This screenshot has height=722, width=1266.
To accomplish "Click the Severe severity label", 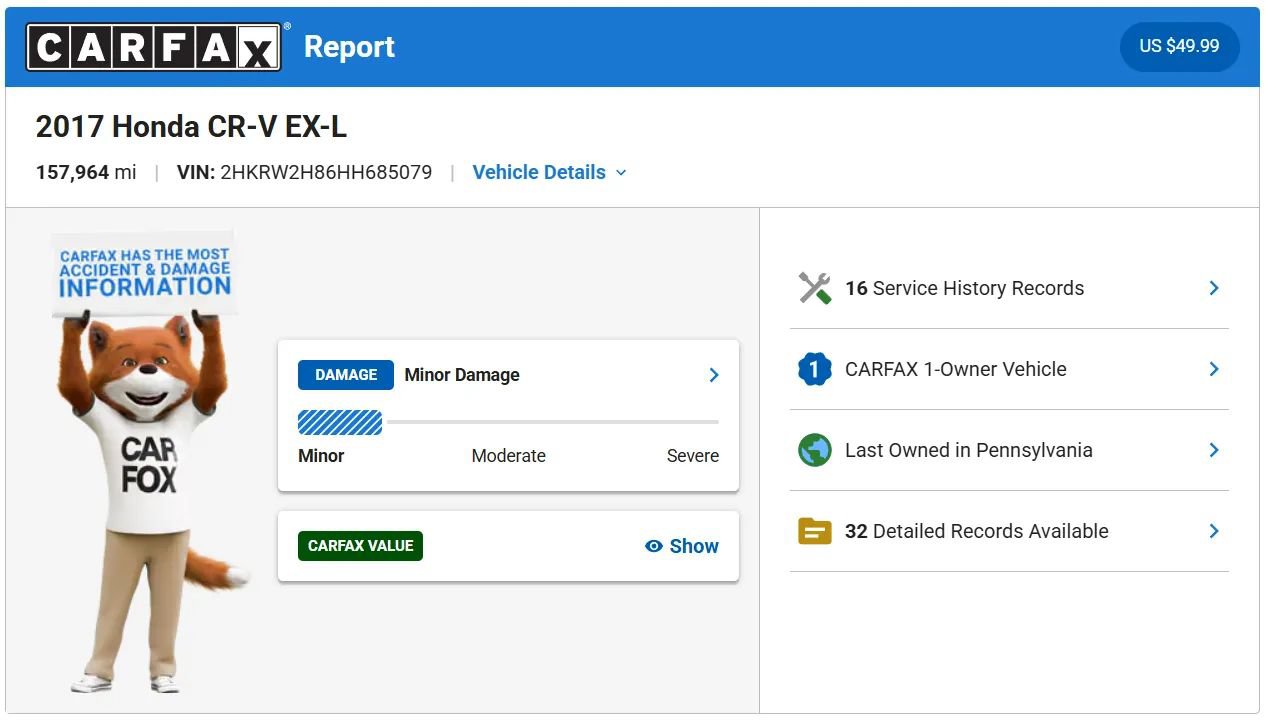I will (x=693, y=455).
